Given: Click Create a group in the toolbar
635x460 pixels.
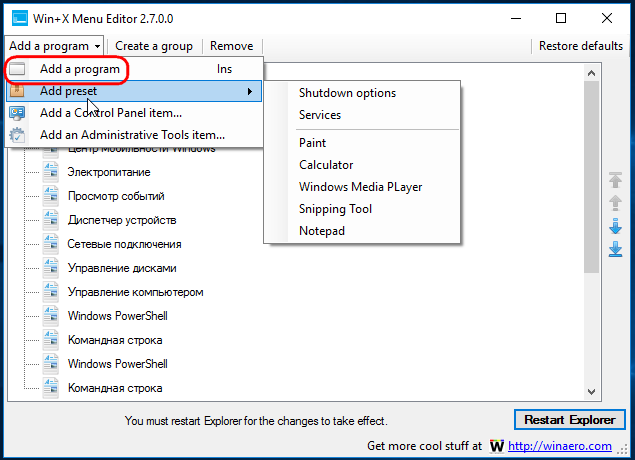Looking at the screenshot, I should click(x=154, y=46).
